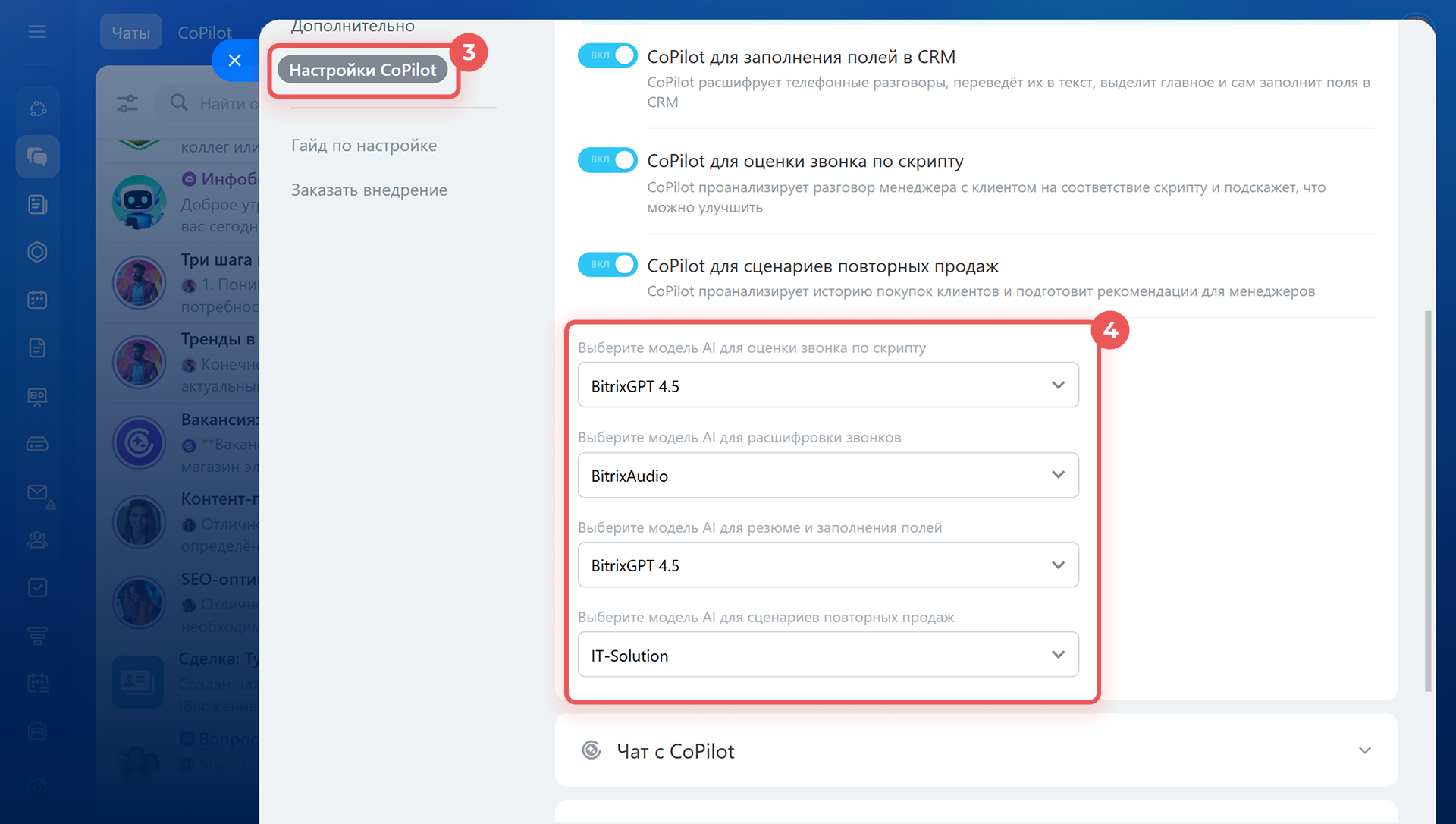Open the presentation board icon in sidebar
Viewport: 1456px width, 824px height.
[x=37, y=396]
